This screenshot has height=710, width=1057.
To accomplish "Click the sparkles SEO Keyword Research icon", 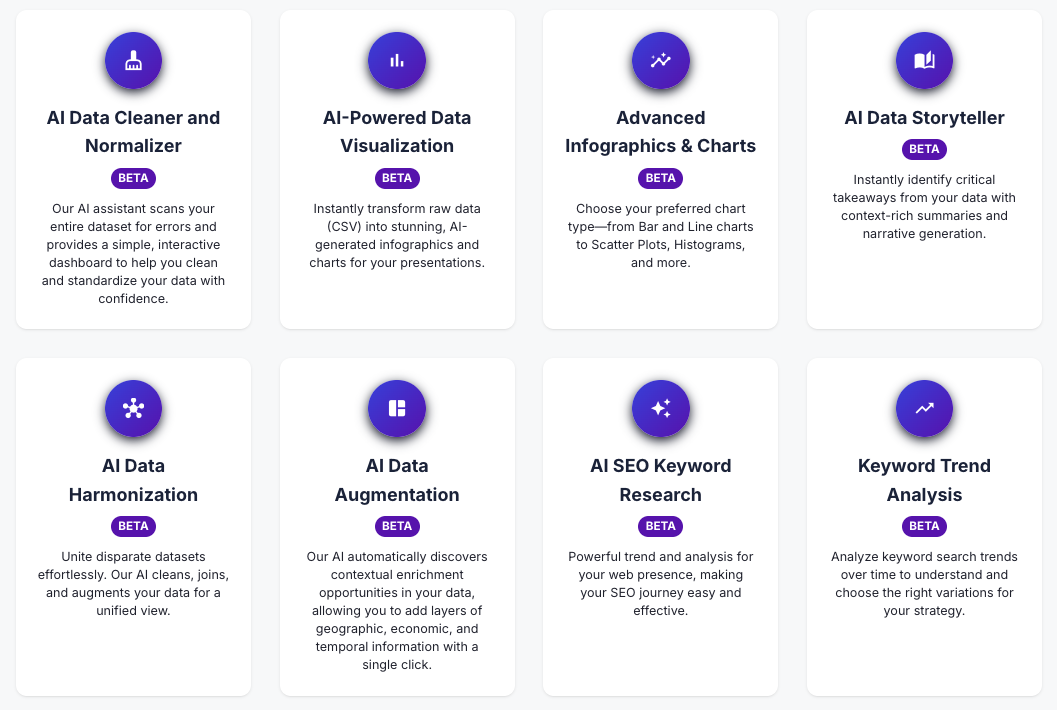I will pos(660,409).
